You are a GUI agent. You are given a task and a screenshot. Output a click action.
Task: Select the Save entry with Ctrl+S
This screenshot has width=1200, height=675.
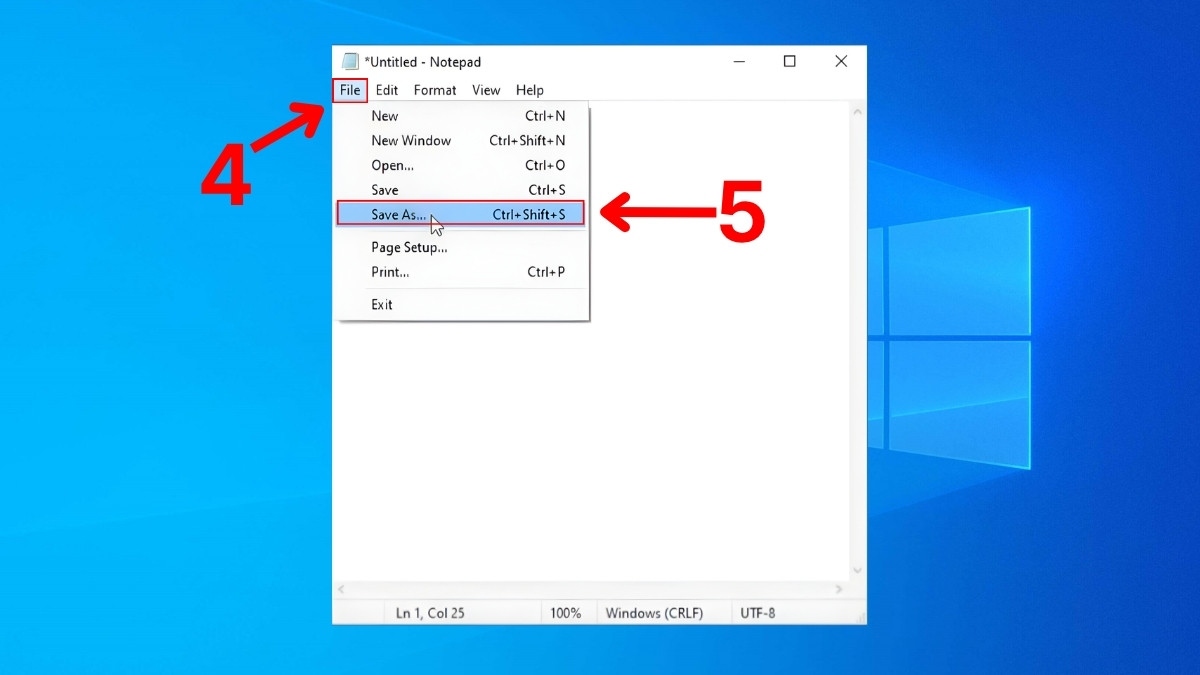pos(462,190)
